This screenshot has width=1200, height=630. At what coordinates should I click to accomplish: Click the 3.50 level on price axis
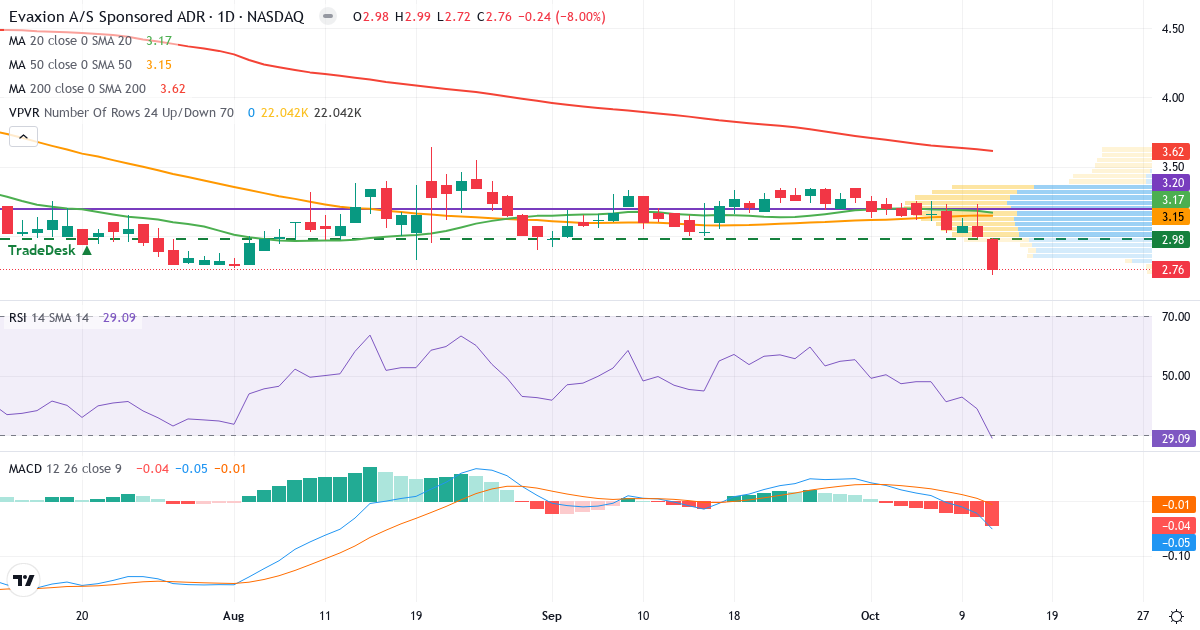point(1173,167)
